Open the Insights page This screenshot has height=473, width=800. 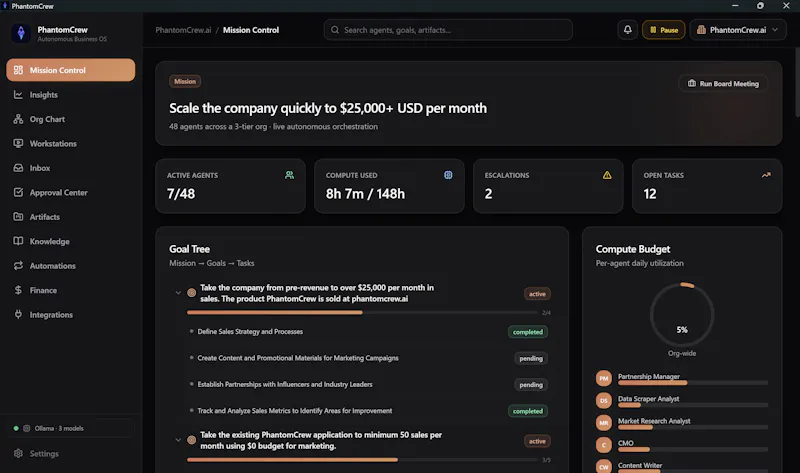click(x=70, y=95)
